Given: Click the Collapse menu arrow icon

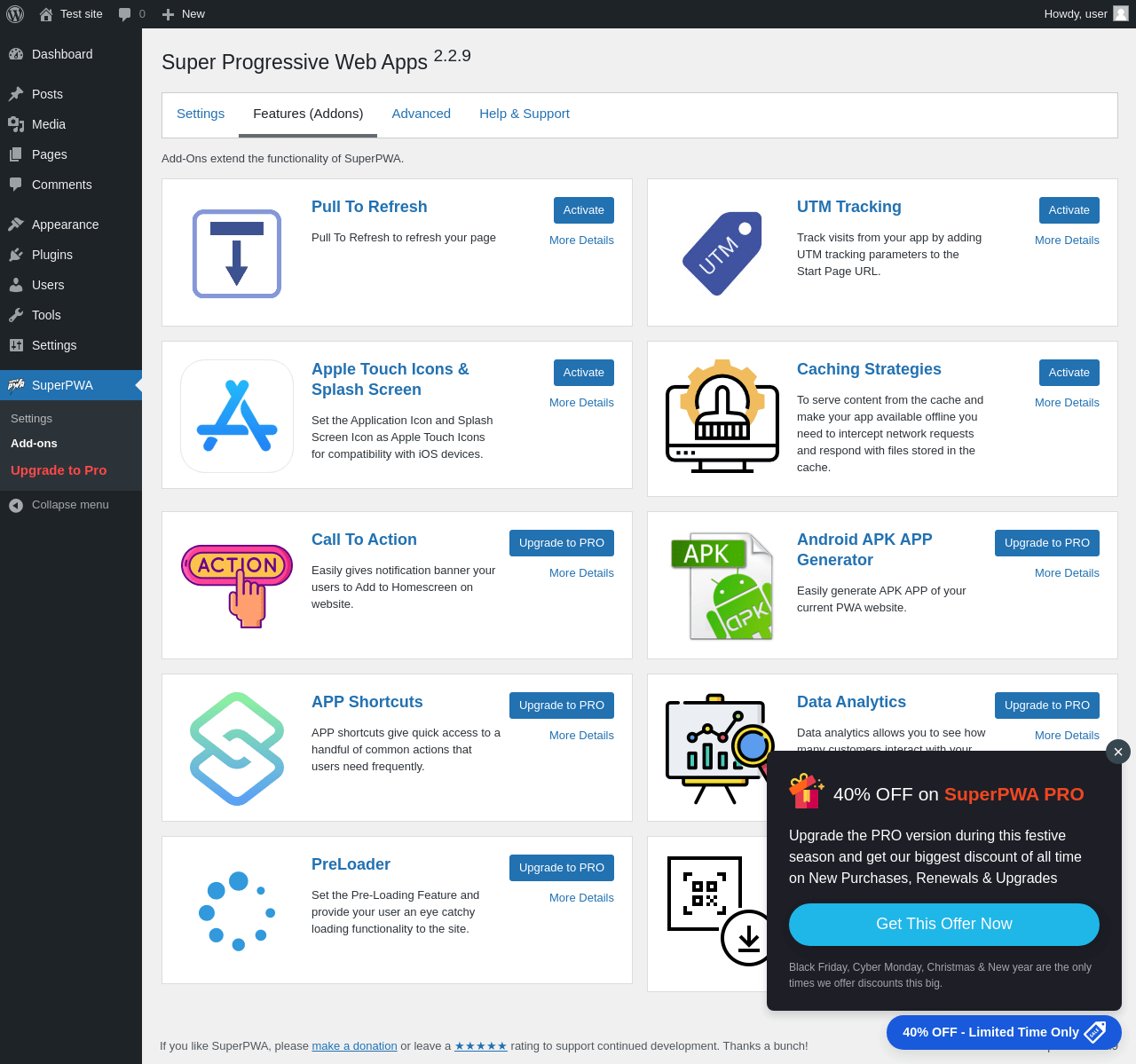Looking at the screenshot, I should coord(16,505).
